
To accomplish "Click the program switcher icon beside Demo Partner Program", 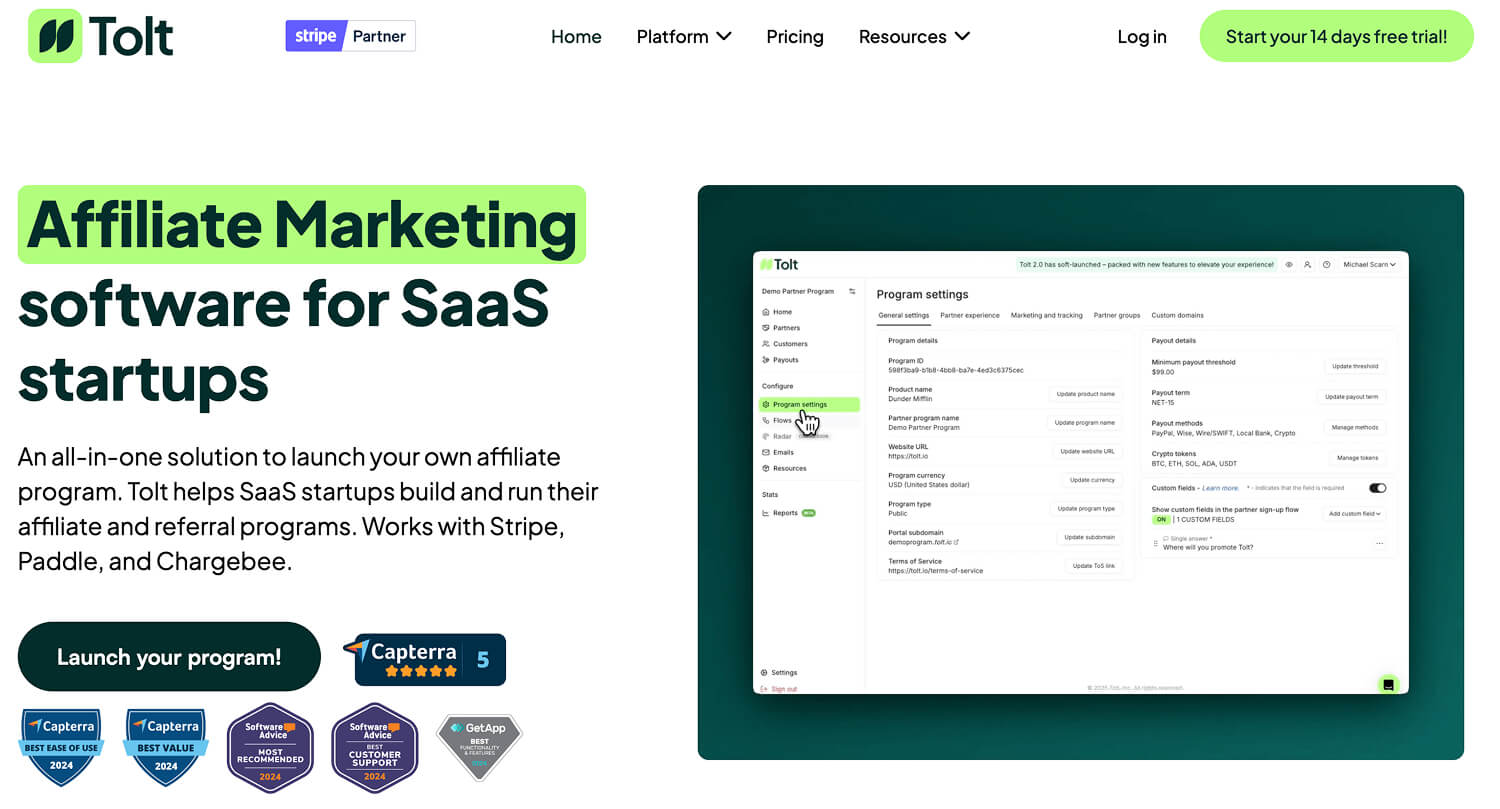I will 852,291.
